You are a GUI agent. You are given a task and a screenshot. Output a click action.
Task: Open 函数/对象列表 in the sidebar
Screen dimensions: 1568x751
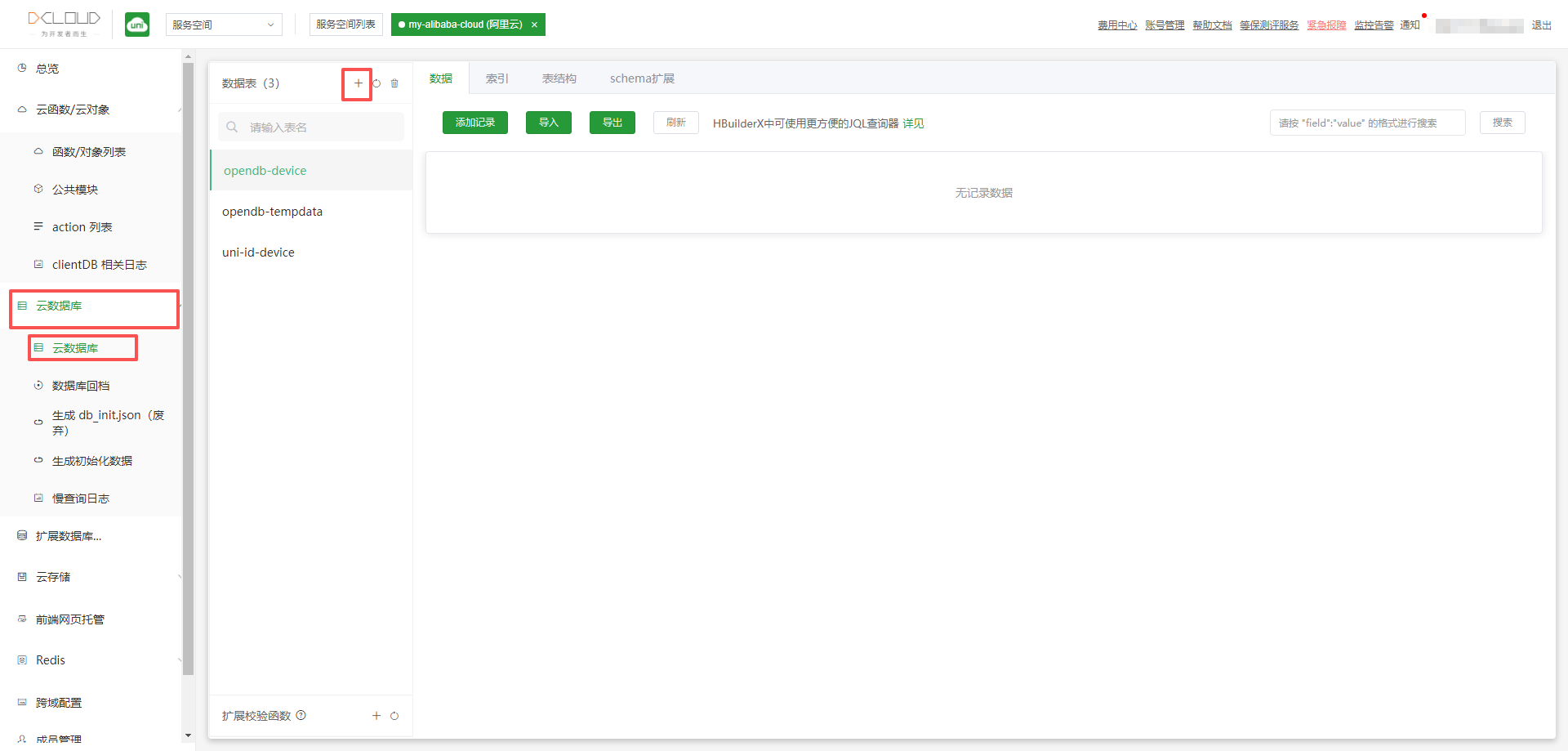point(91,152)
